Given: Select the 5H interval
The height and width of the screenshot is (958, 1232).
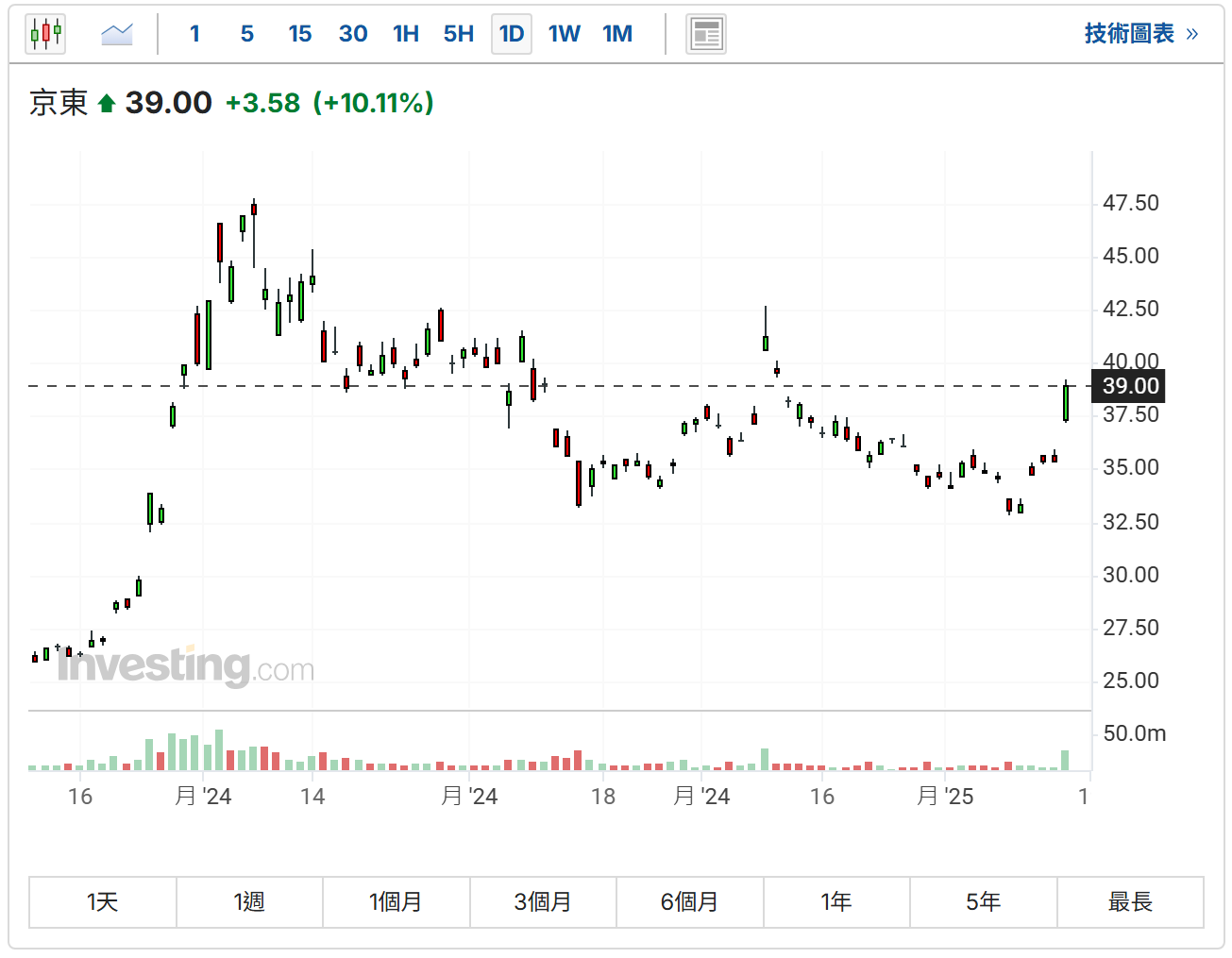Looking at the screenshot, I should [x=459, y=35].
